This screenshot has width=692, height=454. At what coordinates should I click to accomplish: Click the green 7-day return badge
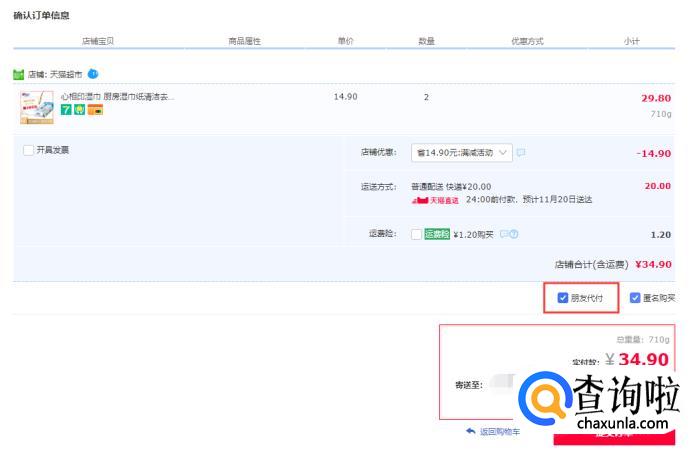[x=66, y=110]
